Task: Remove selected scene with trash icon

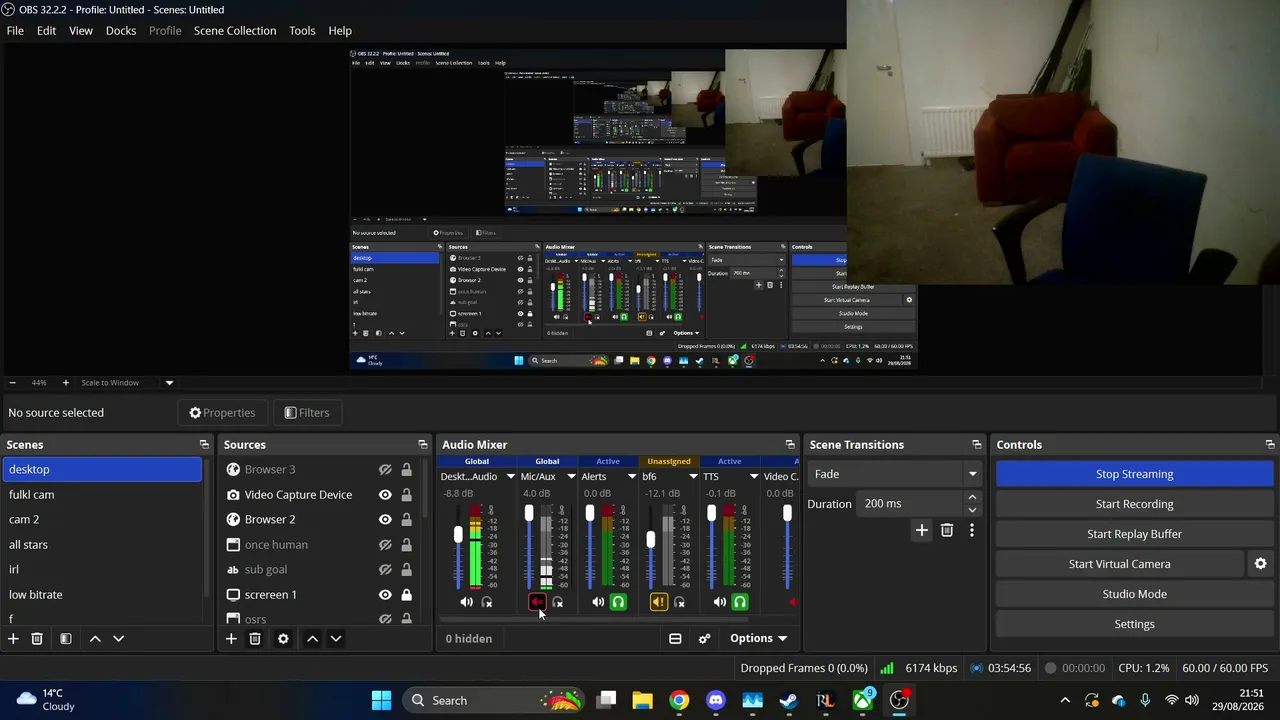Action: tap(37, 638)
